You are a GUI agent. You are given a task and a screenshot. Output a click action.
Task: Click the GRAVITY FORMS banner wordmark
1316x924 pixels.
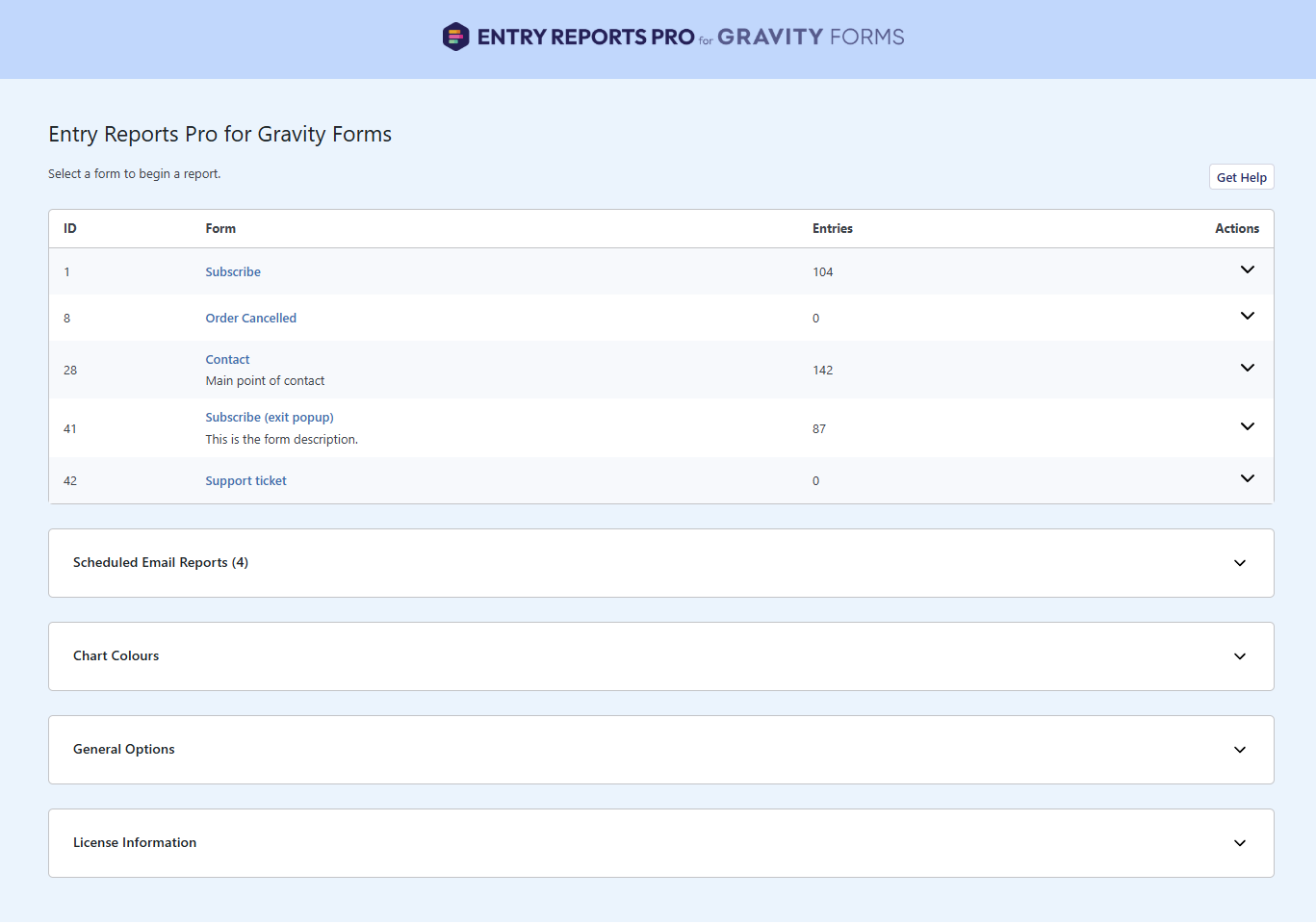pyautogui.click(x=811, y=37)
